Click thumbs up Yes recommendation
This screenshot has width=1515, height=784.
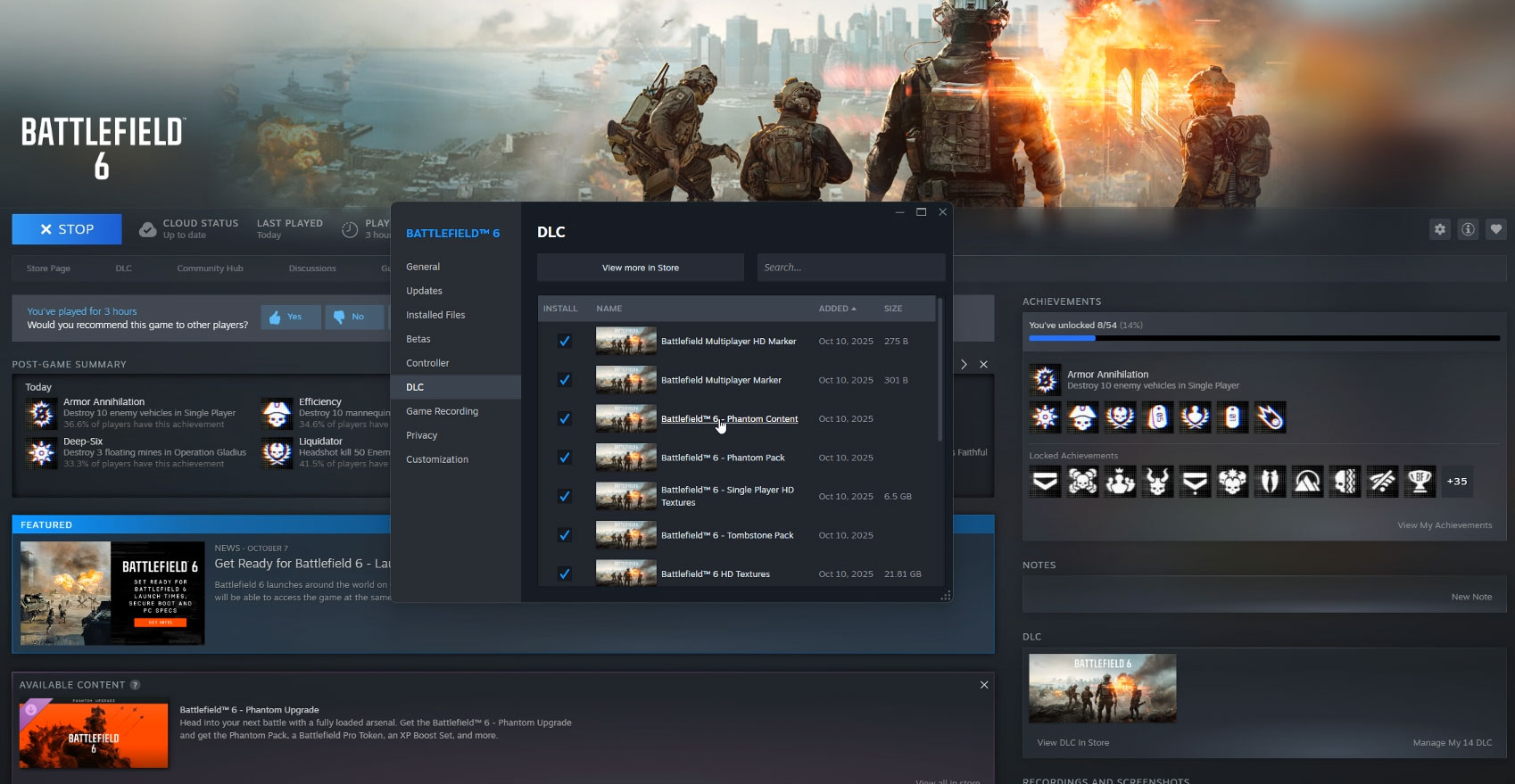click(x=290, y=317)
